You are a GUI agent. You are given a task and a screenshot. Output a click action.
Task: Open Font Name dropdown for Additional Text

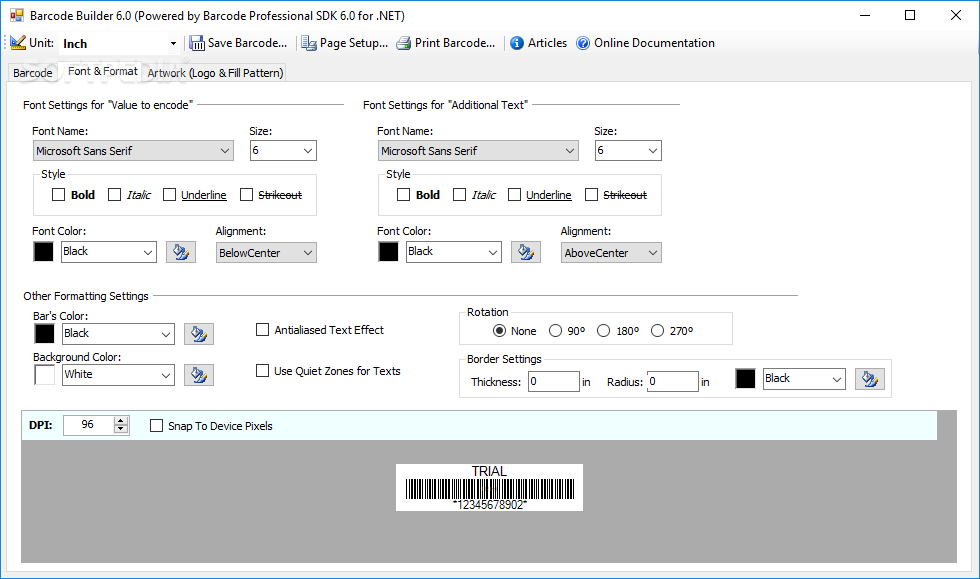478,151
